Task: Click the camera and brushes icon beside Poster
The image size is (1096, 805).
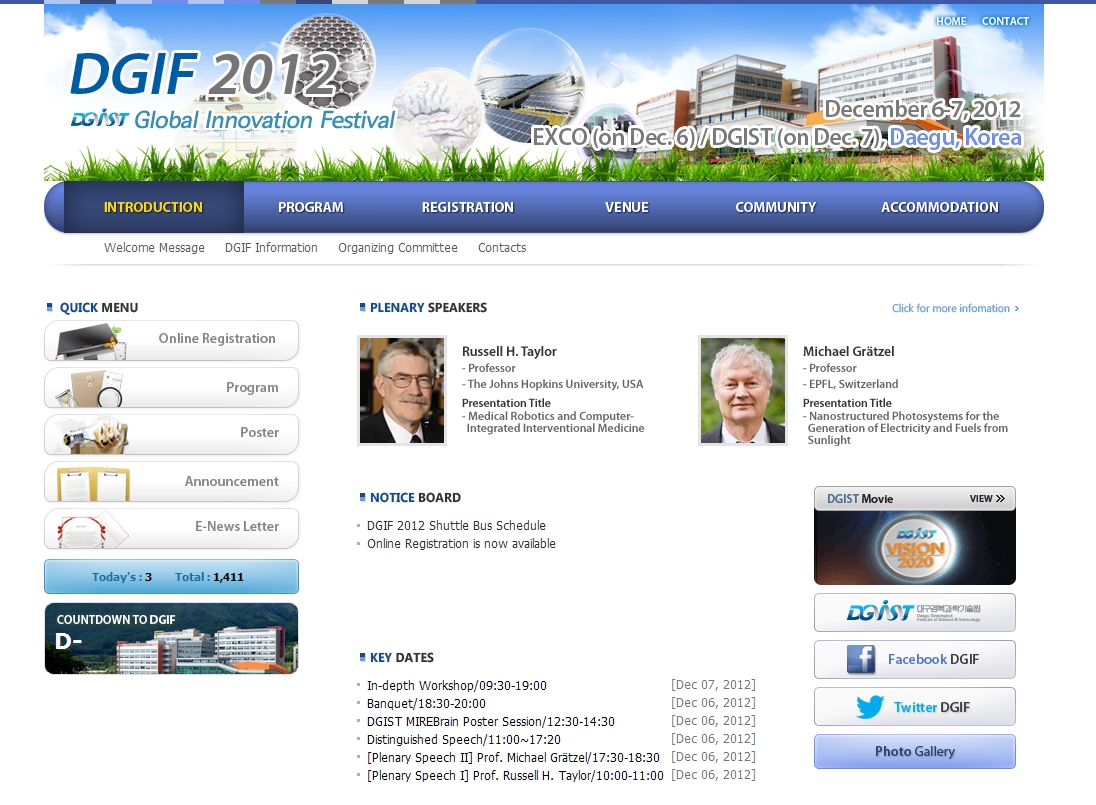Action: pos(93,435)
